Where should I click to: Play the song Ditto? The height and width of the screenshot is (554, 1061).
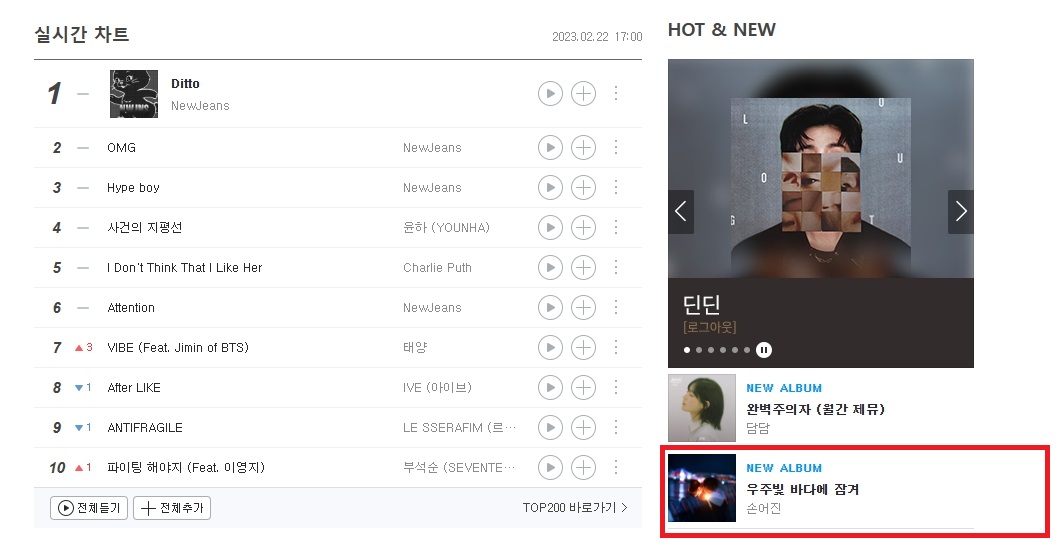point(550,93)
